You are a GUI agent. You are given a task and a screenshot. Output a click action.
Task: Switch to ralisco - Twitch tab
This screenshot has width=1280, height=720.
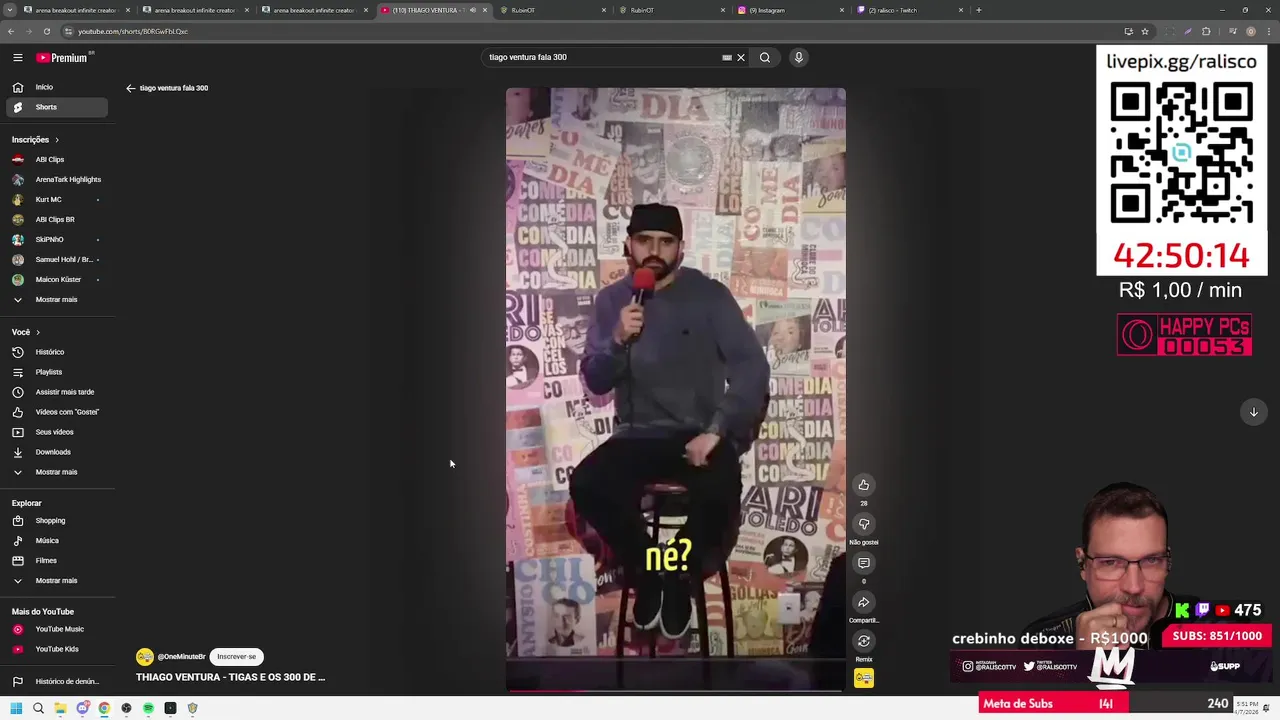(910, 10)
